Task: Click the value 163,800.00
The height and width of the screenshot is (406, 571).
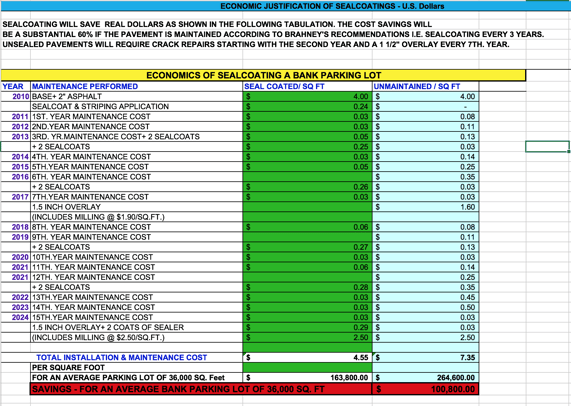Action: click(307, 377)
